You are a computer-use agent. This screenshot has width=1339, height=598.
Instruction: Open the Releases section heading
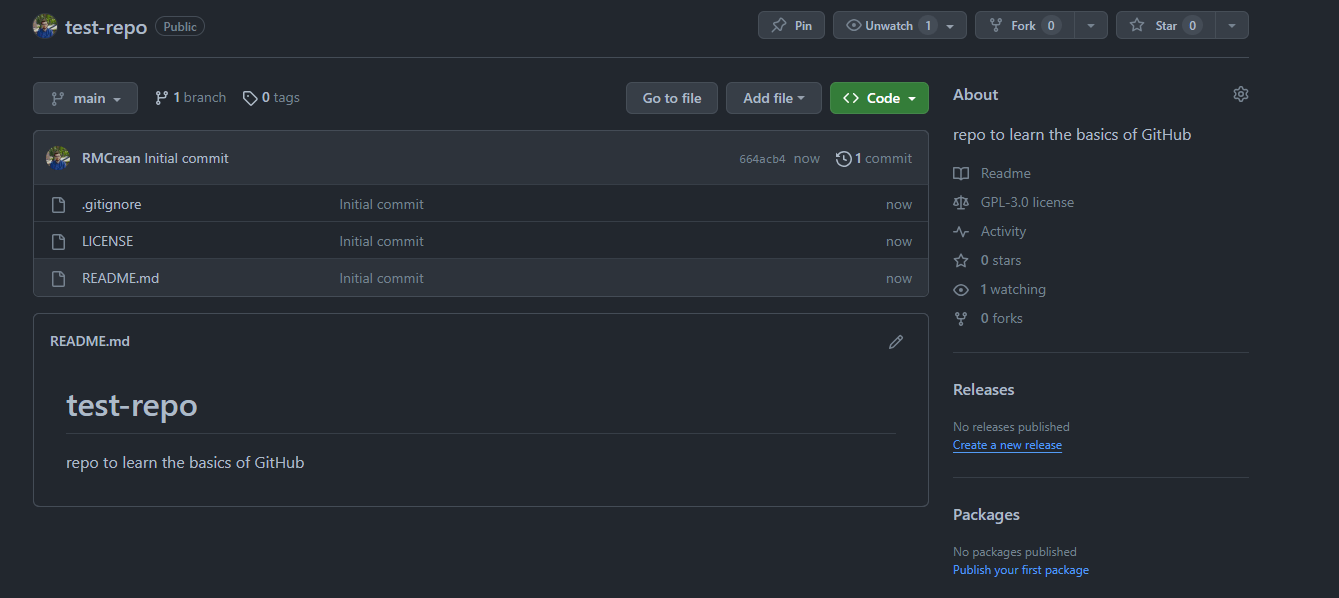tap(984, 389)
